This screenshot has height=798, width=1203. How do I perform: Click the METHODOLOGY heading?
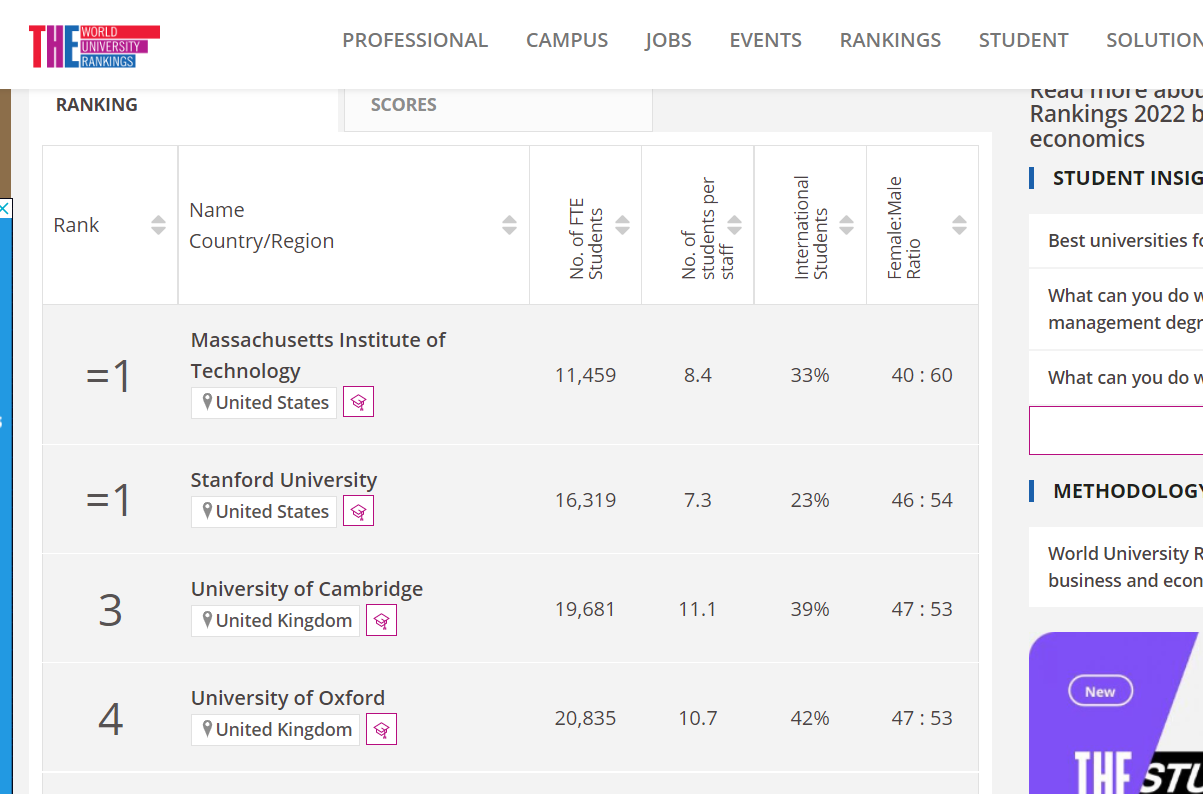(1127, 491)
